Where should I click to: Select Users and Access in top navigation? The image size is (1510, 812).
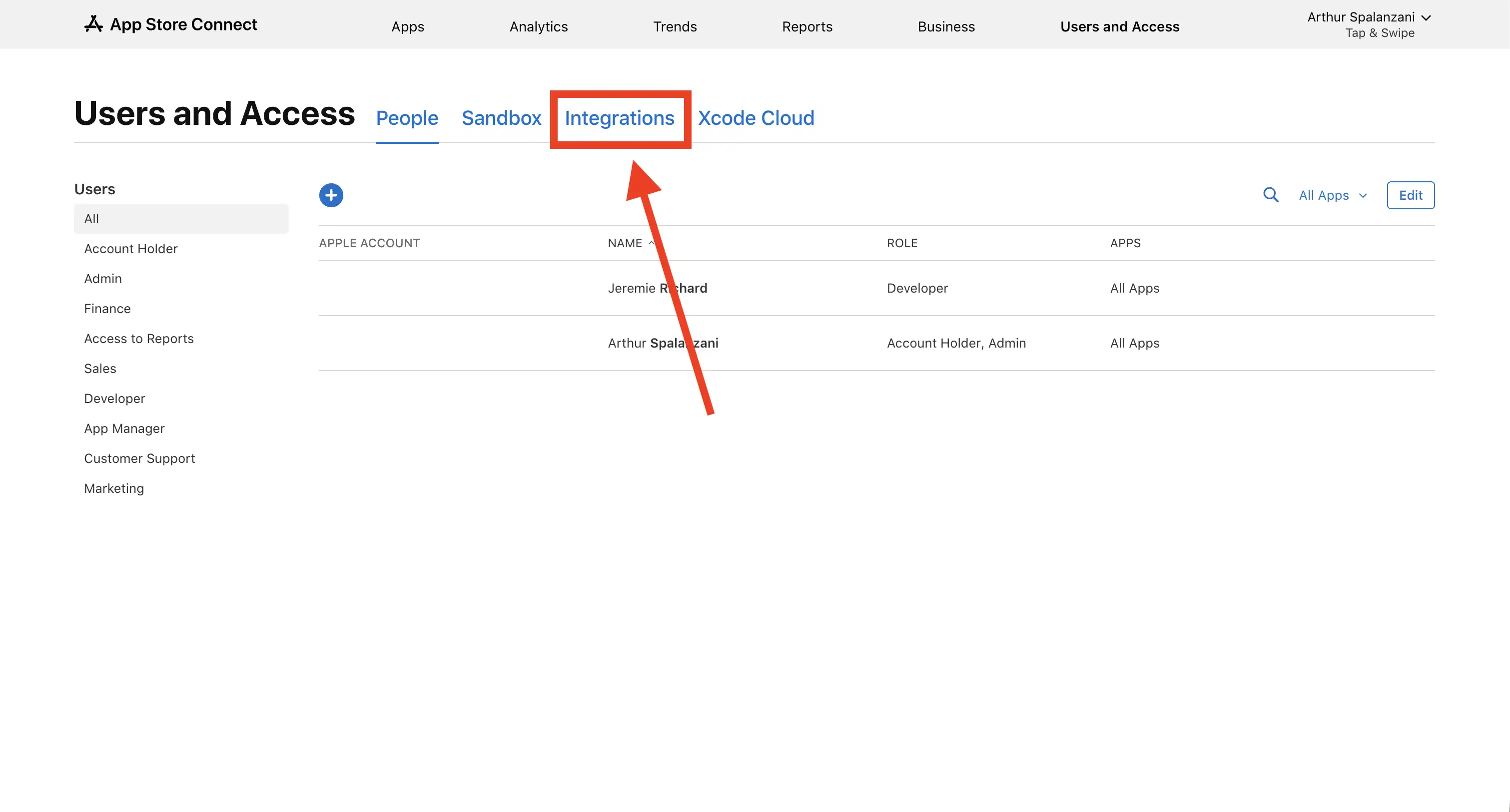click(1120, 26)
